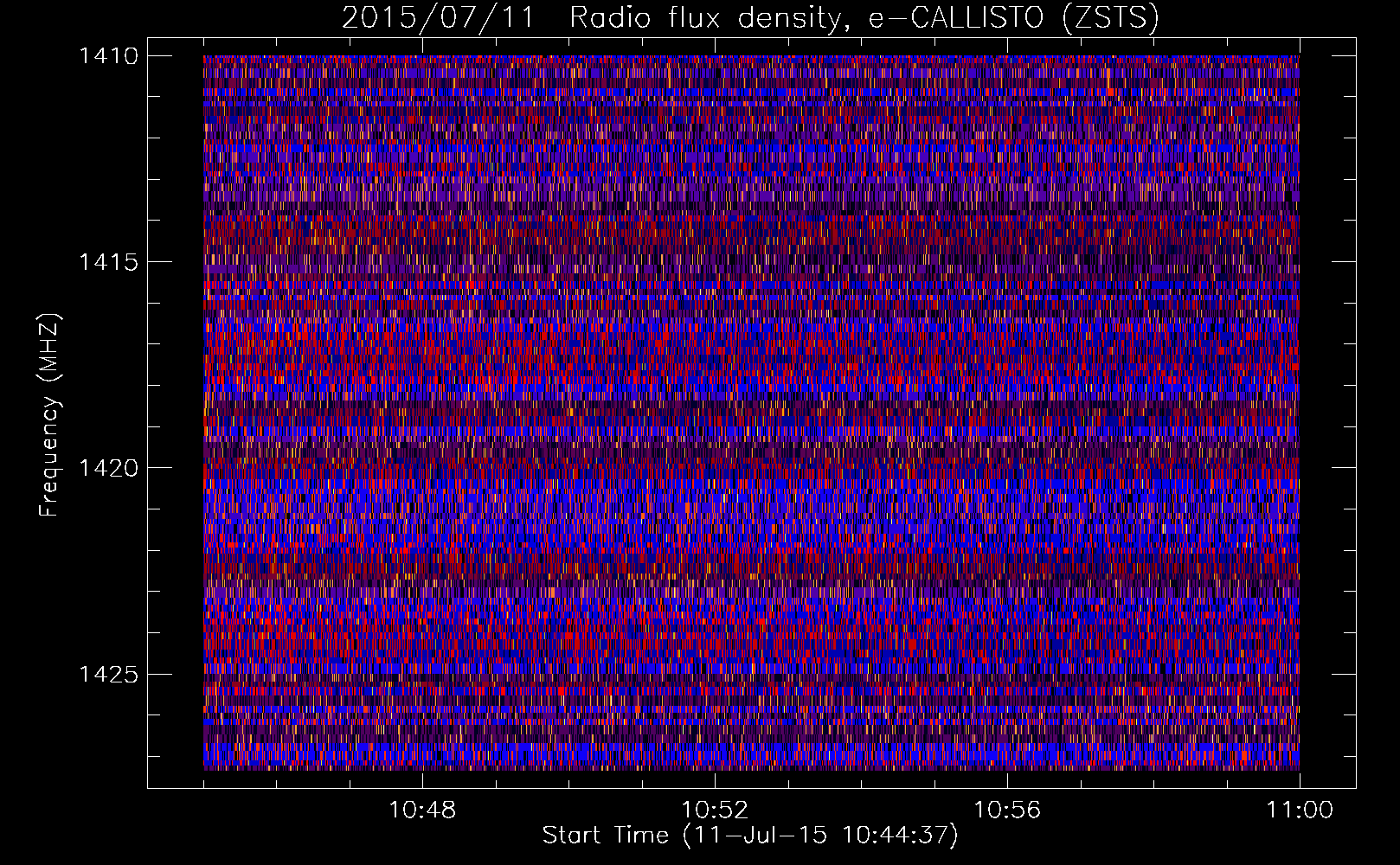
Task: Click the radio flux spectrogram image
Action: 751,413
